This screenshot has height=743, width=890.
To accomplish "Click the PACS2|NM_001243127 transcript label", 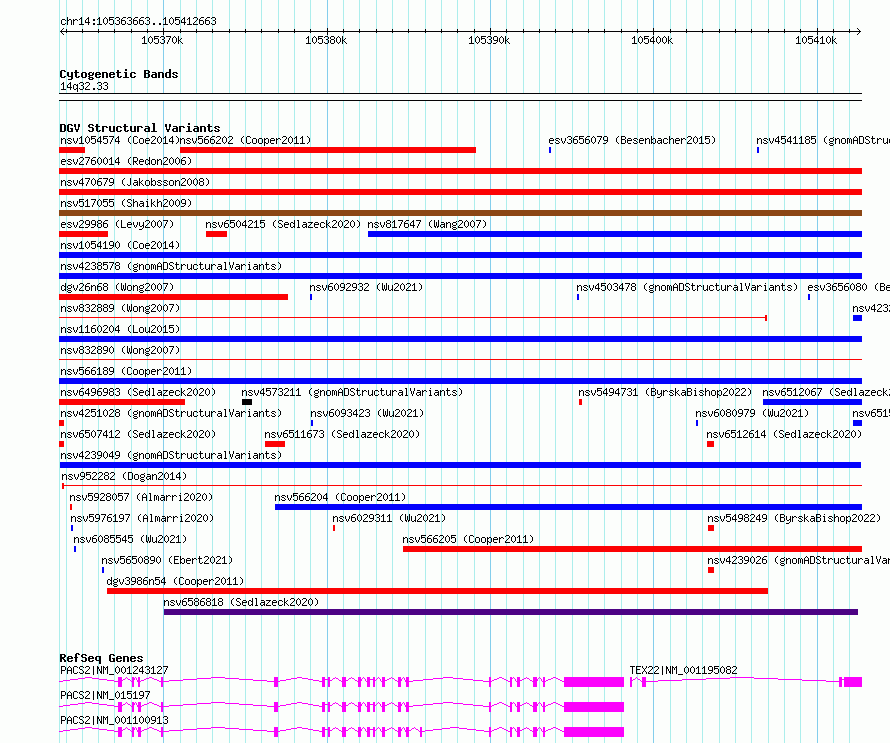I will click(114, 670).
